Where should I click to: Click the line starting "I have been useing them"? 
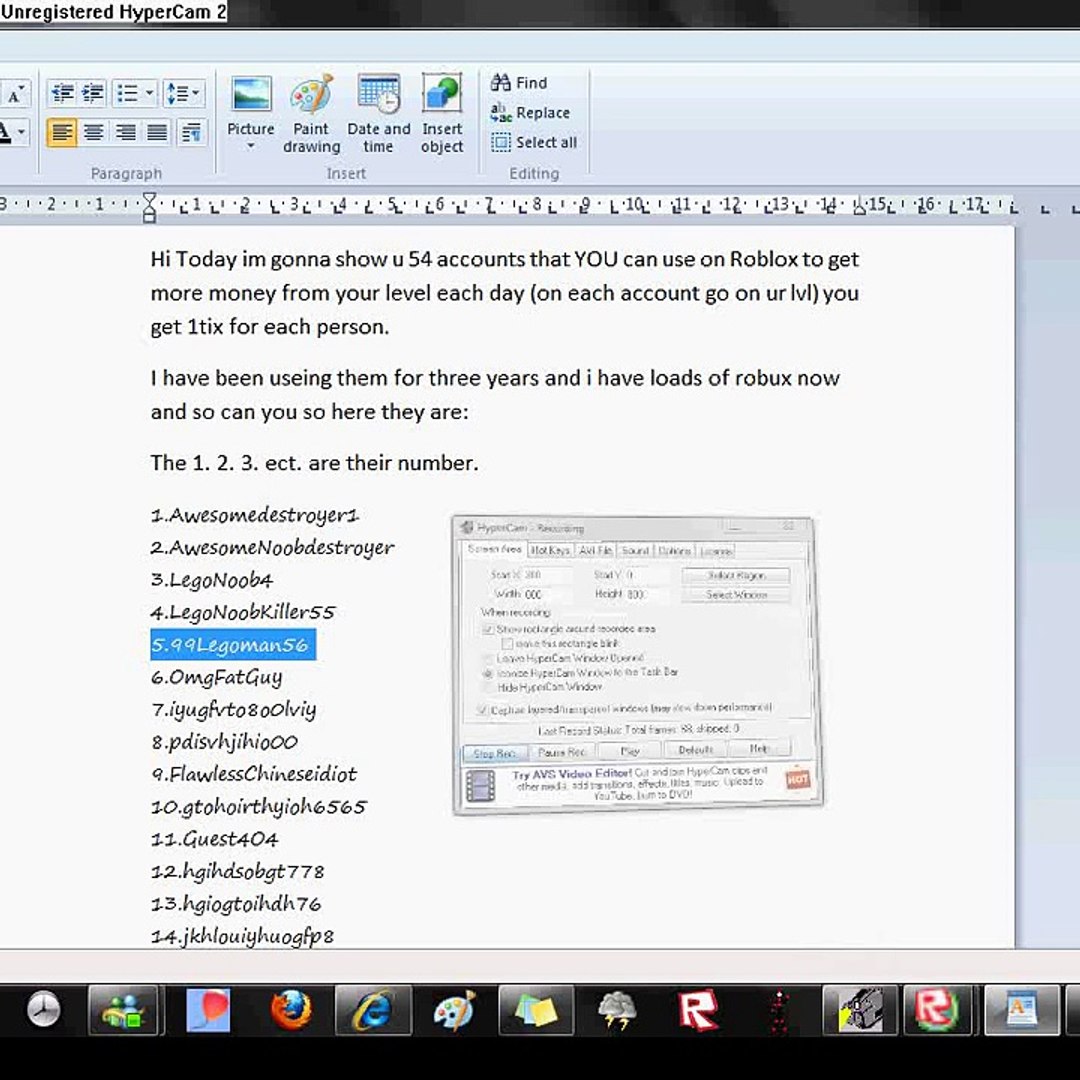[x=495, y=378]
